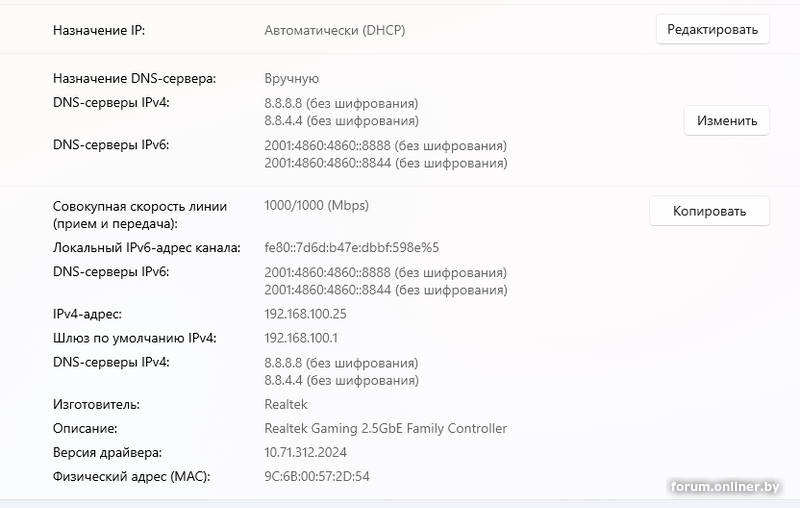Click the Изготовитель label
The image size is (800, 508).
96,404
